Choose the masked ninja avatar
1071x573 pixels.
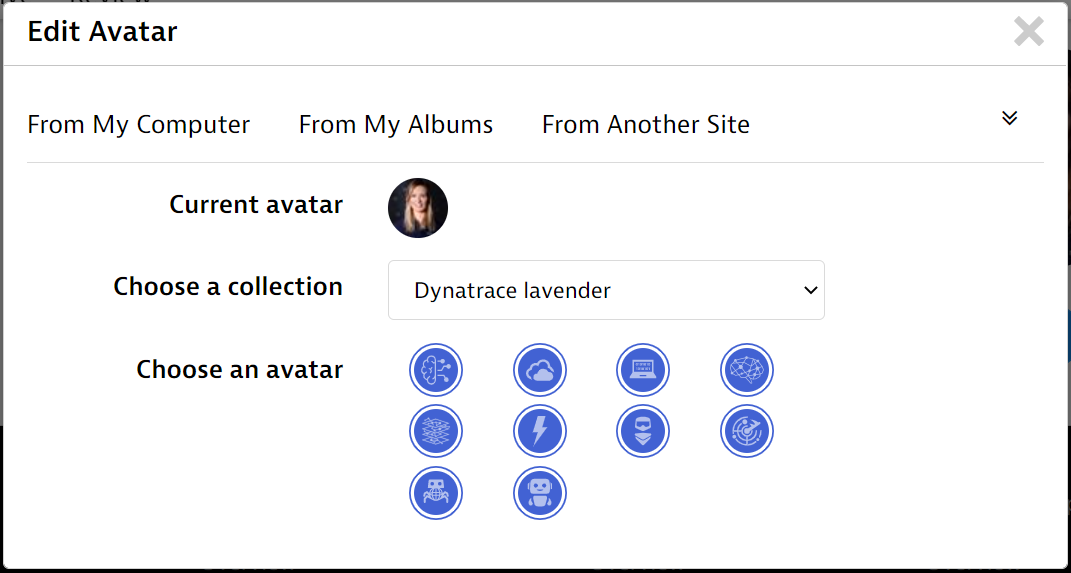click(x=643, y=432)
